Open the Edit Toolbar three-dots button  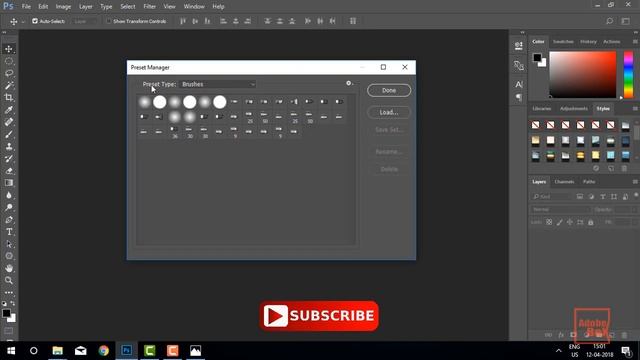[9, 293]
